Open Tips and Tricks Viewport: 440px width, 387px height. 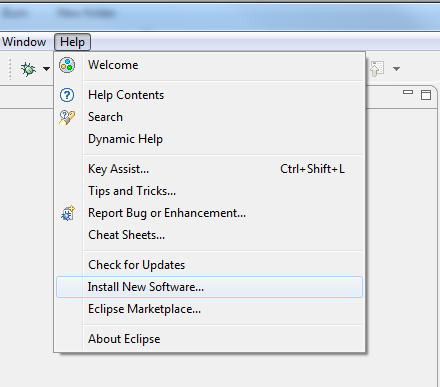click(x=209, y=191)
